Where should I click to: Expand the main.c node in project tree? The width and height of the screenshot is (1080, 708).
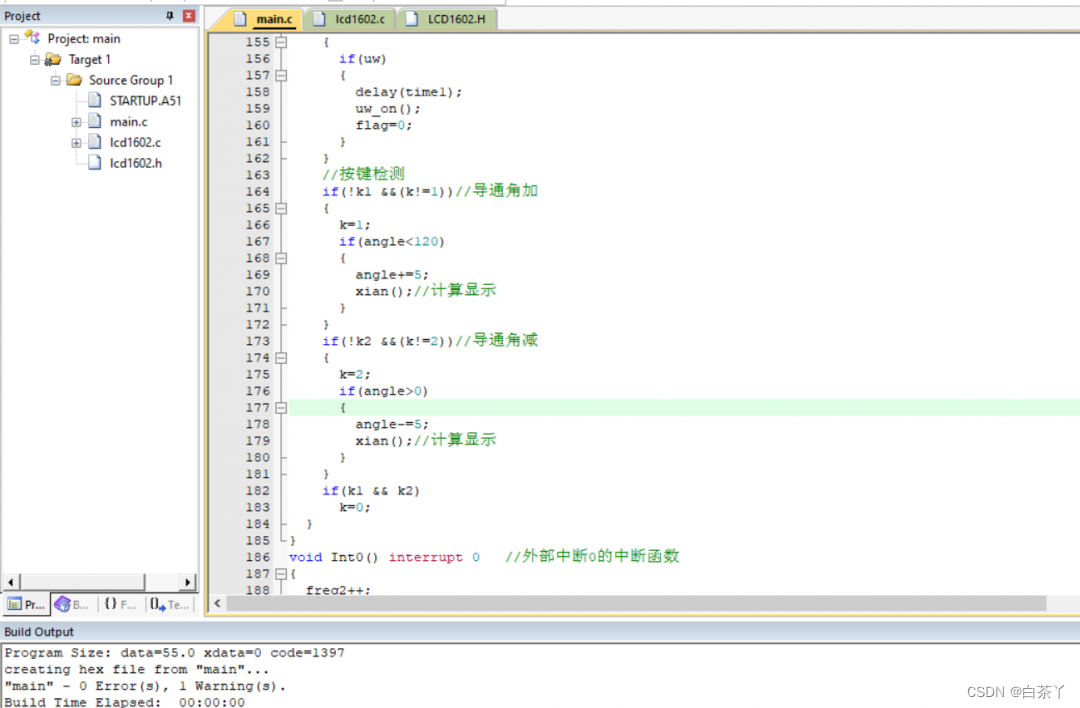(x=76, y=122)
